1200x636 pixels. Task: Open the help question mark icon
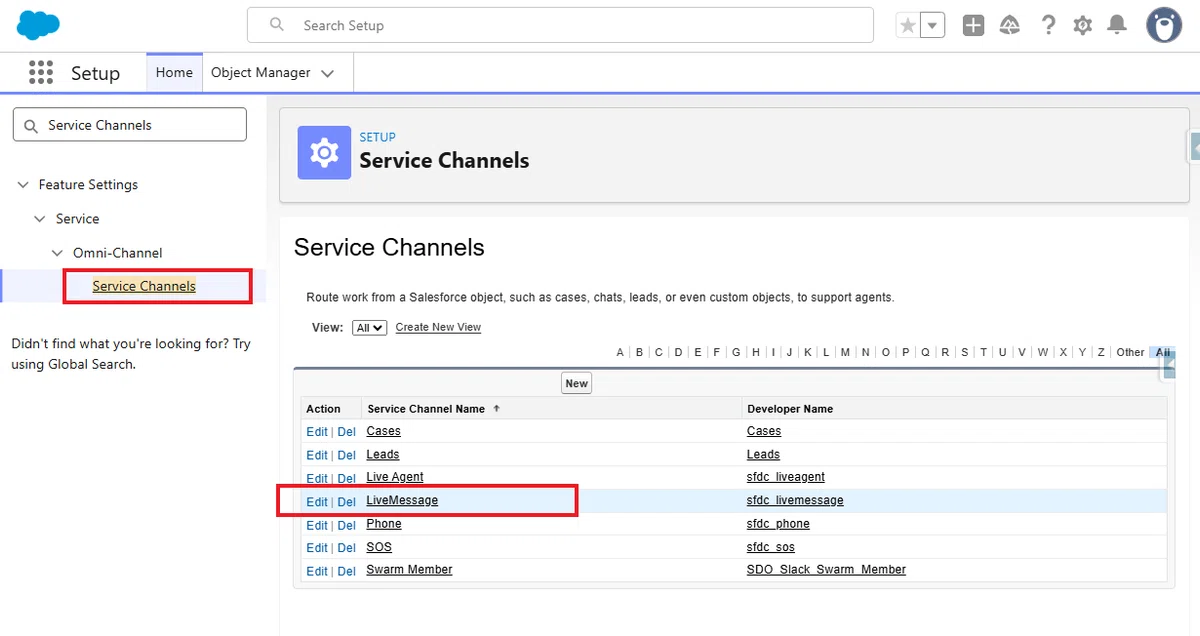point(1048,26)
